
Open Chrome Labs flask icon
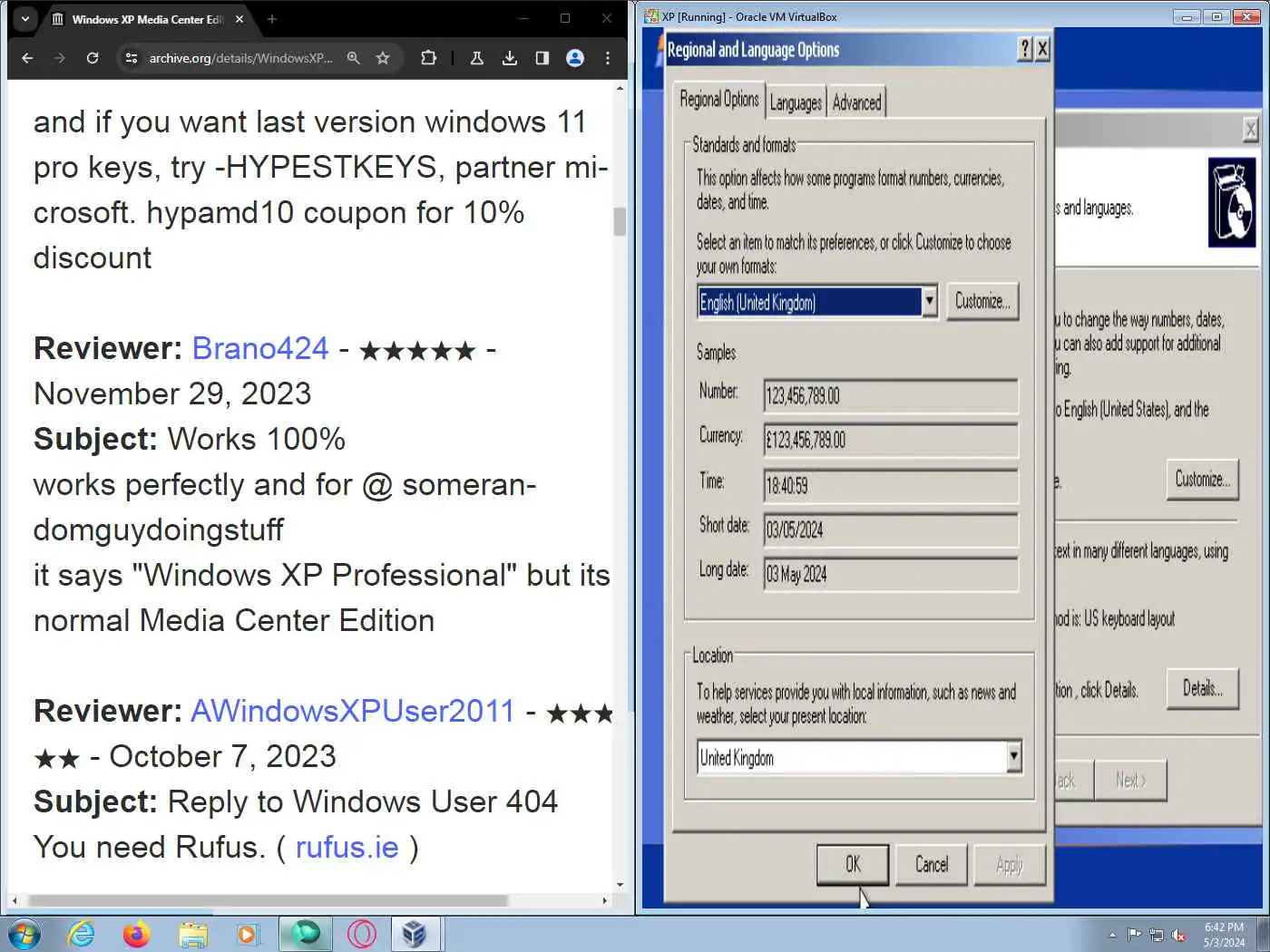pos(477,58)
